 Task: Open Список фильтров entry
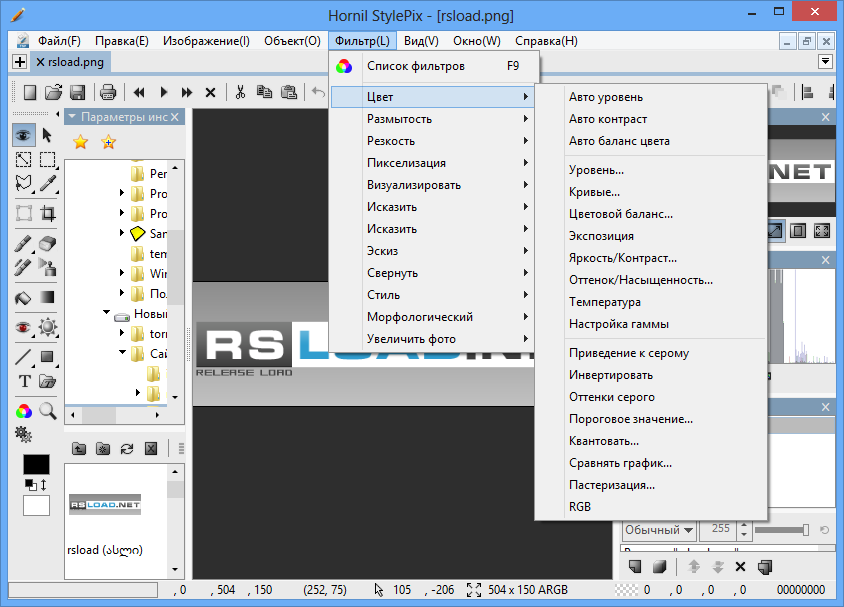[416, 66]
